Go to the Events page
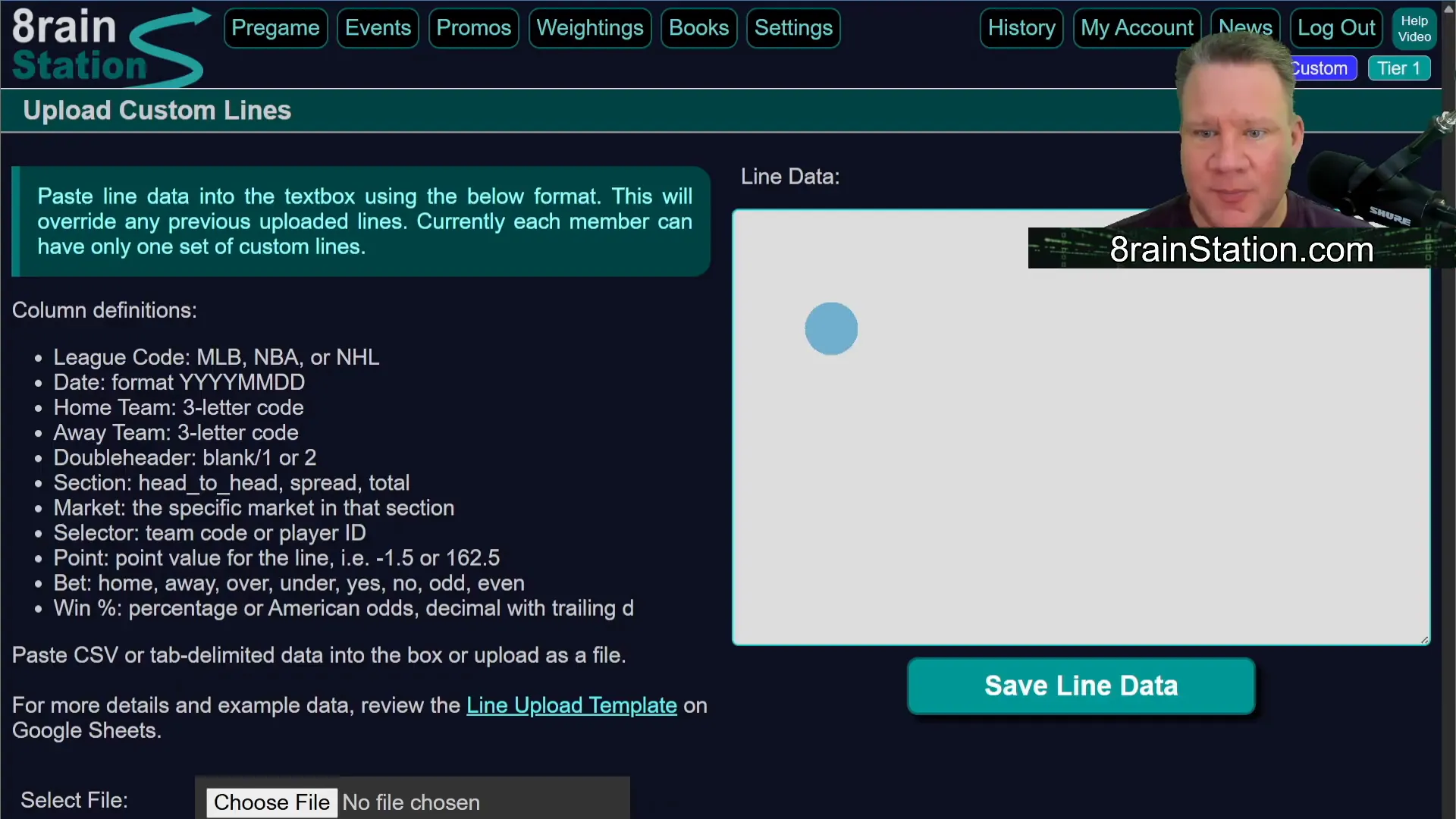1456x819 pixels. click(378, 28)
